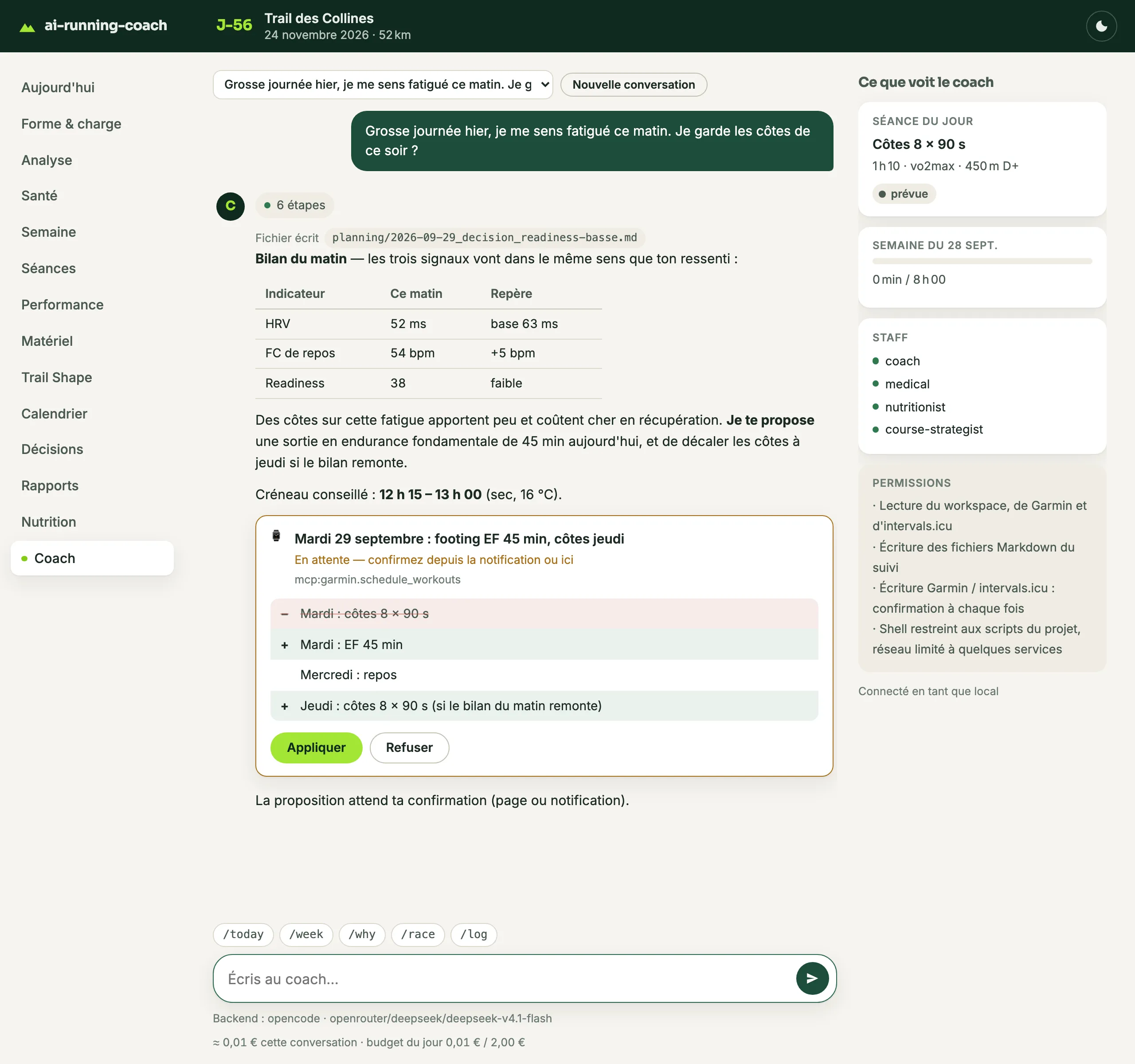The width and height of the screenshot is (1135, 1064).
Task: Insert the /today command chip
Action: pos(243,935)
